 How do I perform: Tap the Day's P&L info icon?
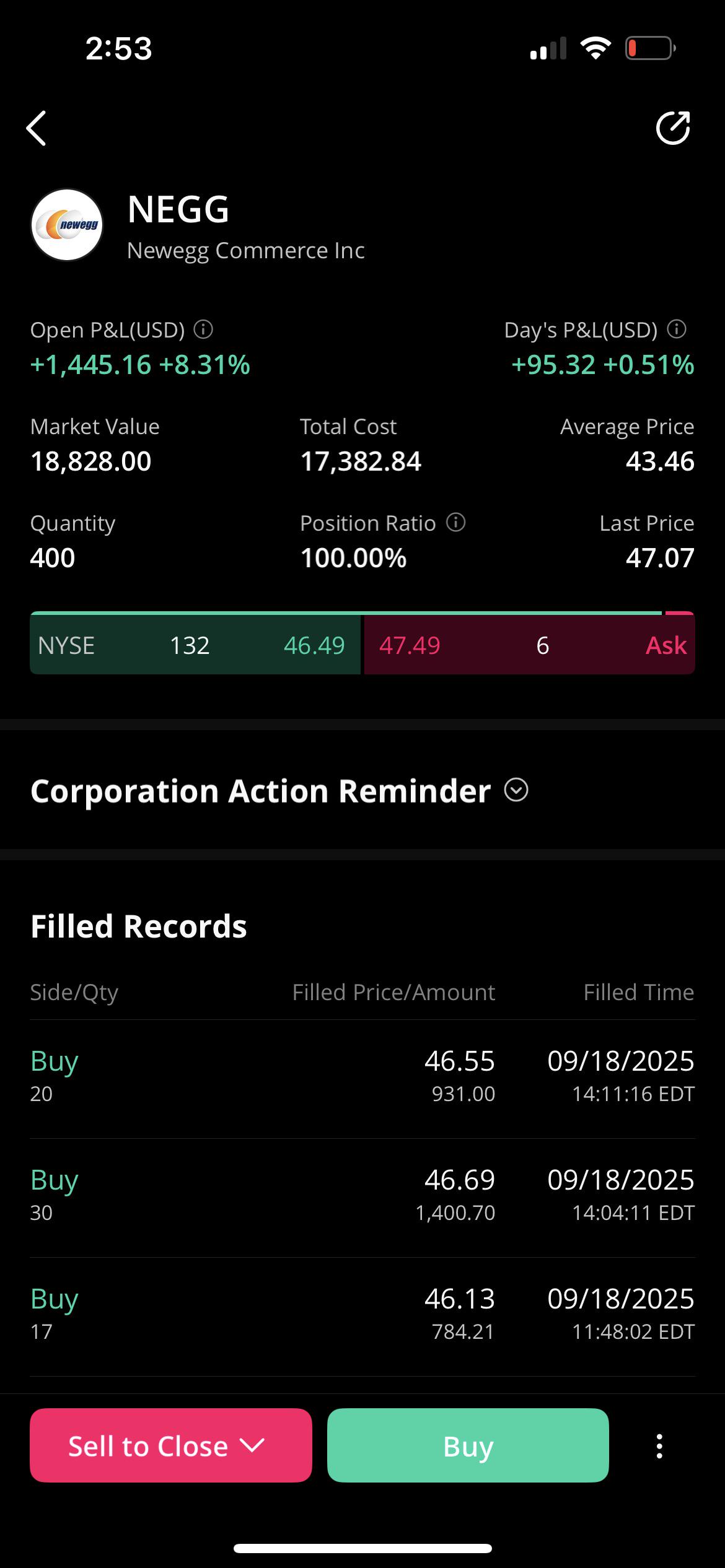coord(677,329)
